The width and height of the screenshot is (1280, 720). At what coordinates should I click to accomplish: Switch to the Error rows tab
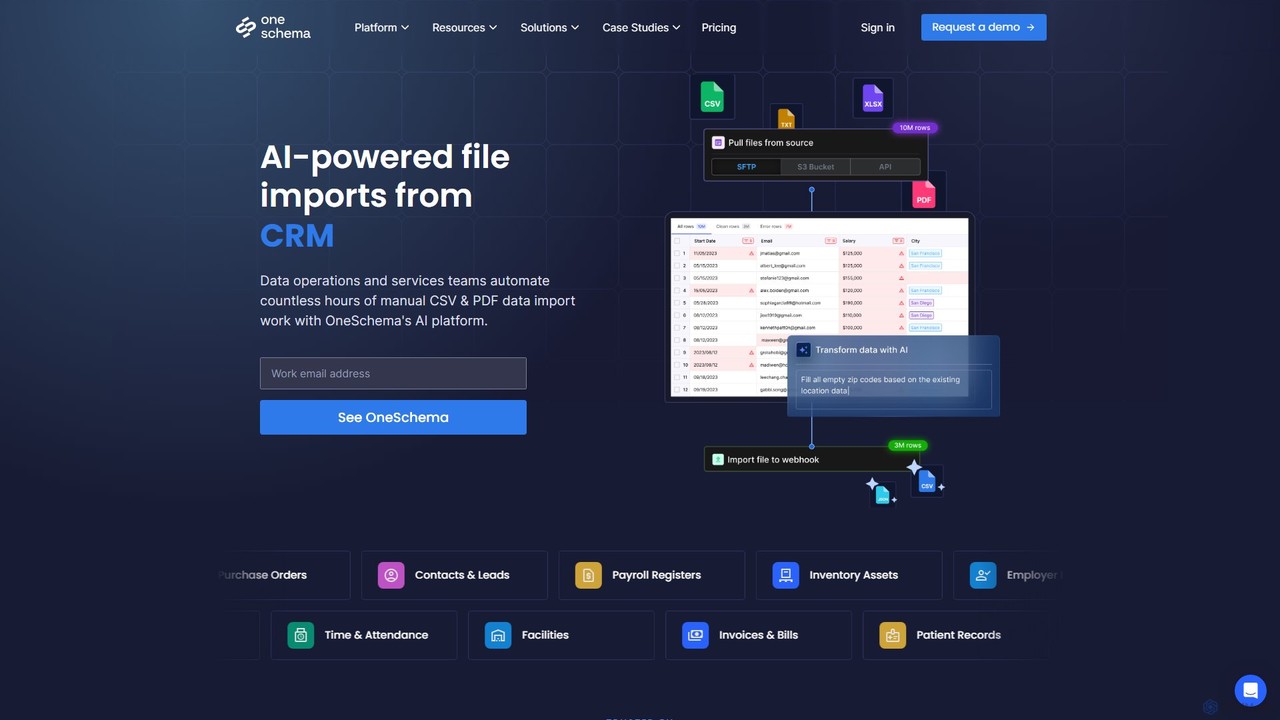[x=776, y=226]
